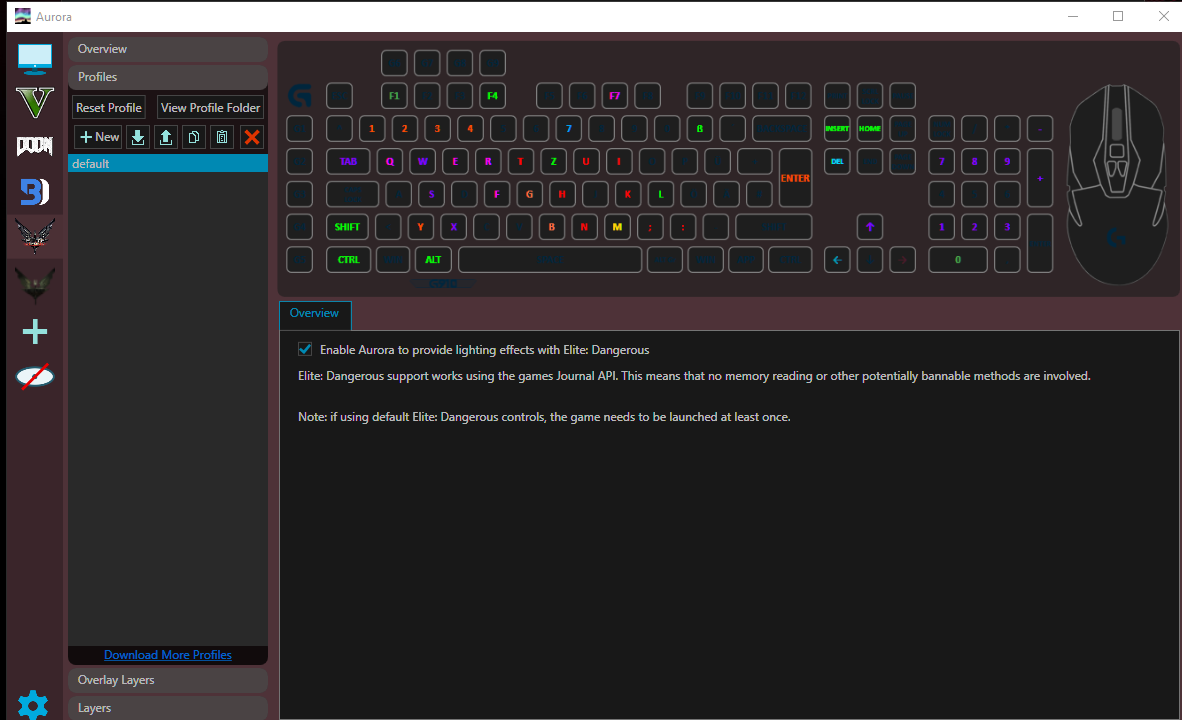Expand the Overlay Layers section

(168, 680)
